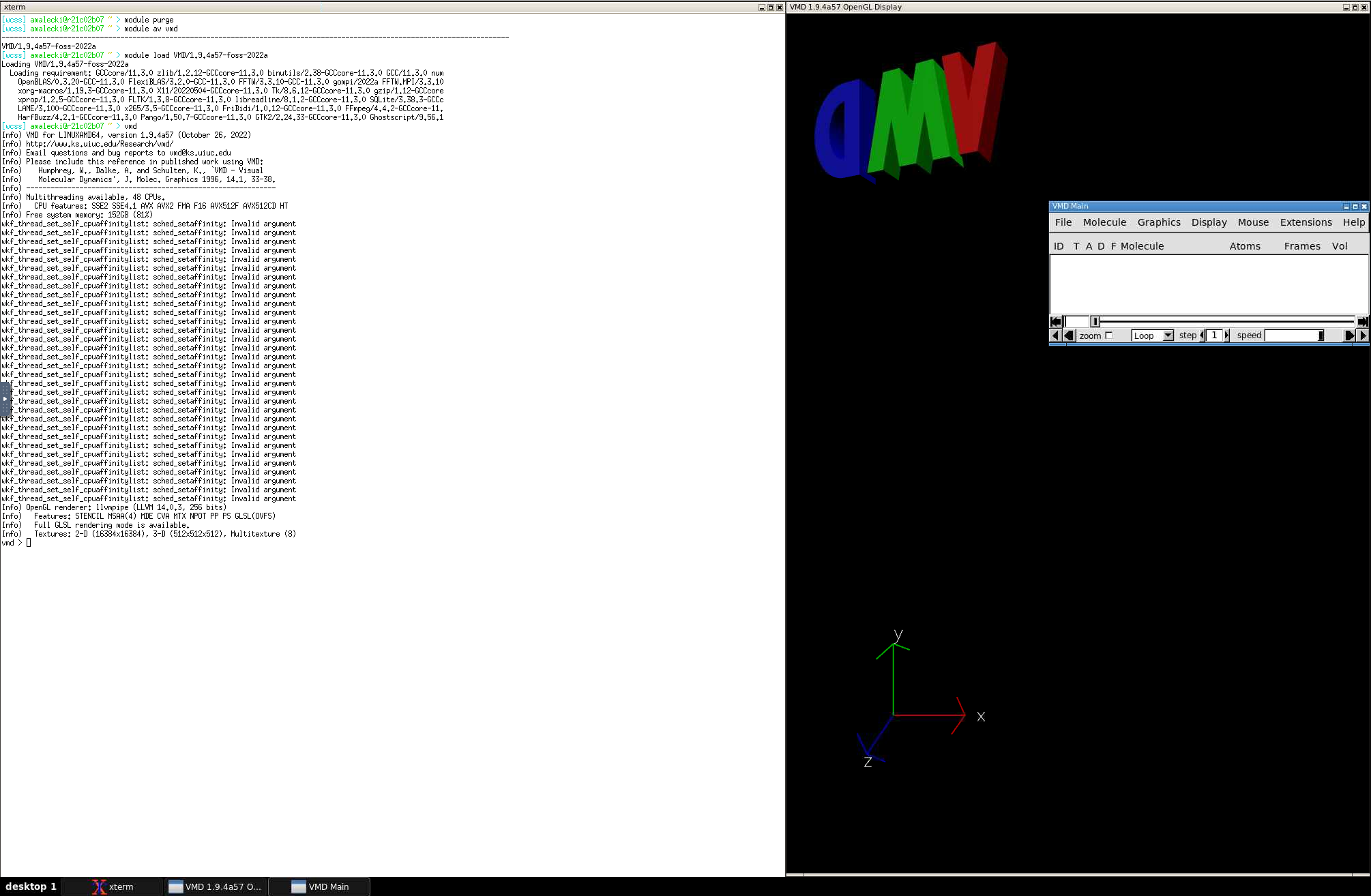Click the VMD homepage URL line in xterm
This screenshot has height=896, width=1371.
[87, 144]
